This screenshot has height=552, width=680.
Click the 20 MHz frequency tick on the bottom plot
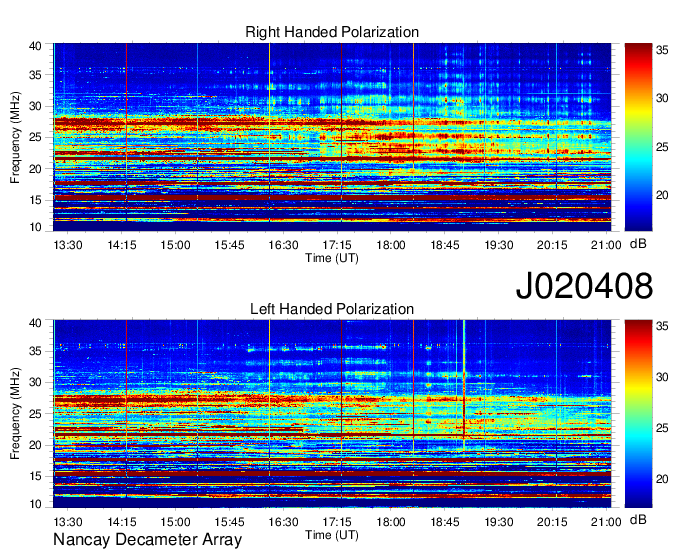point(35,445)
